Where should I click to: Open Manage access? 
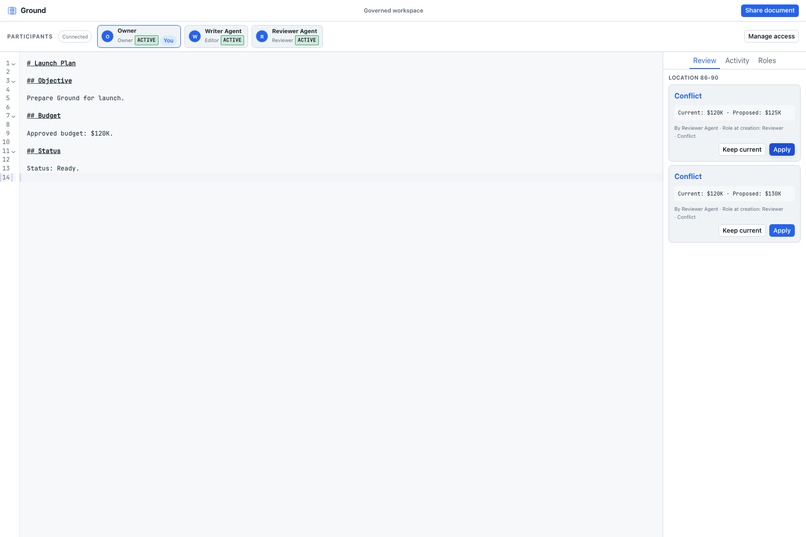coord(771,36)
